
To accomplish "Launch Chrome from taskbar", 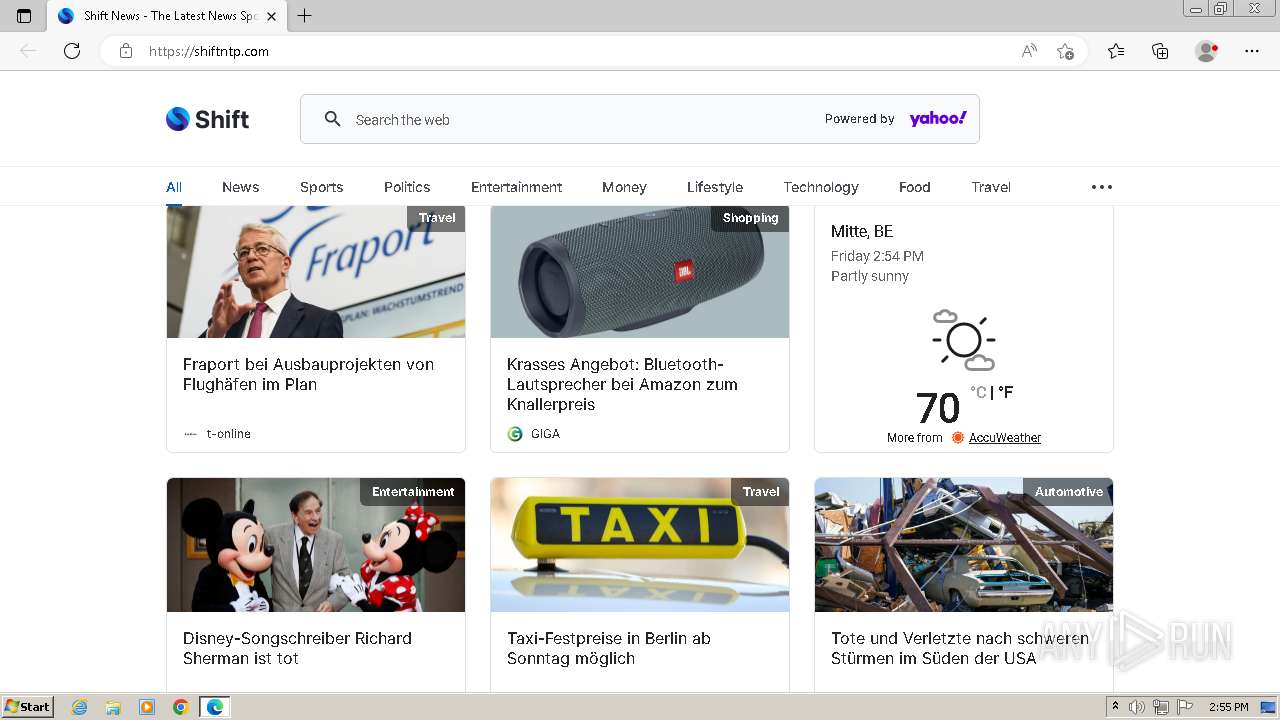I will pos(181,707).
